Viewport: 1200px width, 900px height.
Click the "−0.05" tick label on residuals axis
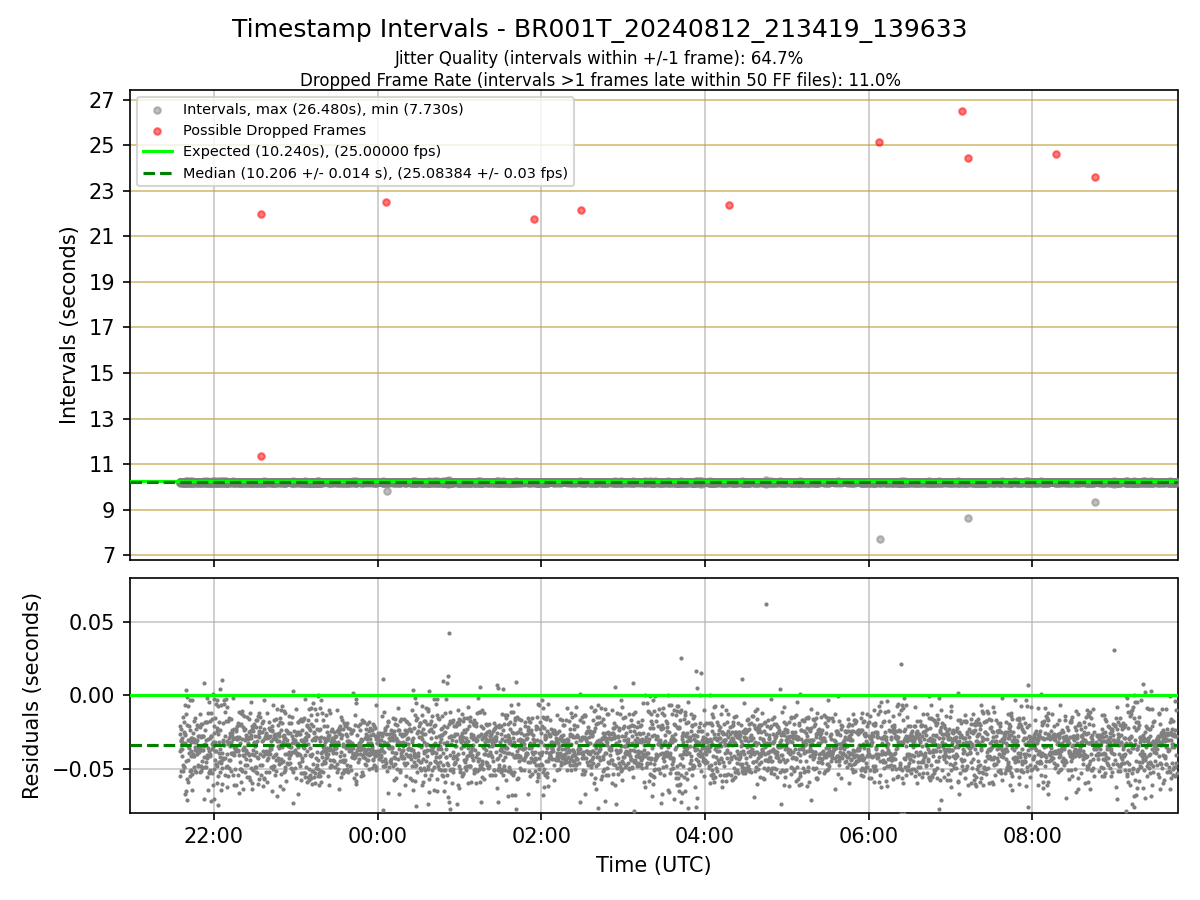[84, 769]
